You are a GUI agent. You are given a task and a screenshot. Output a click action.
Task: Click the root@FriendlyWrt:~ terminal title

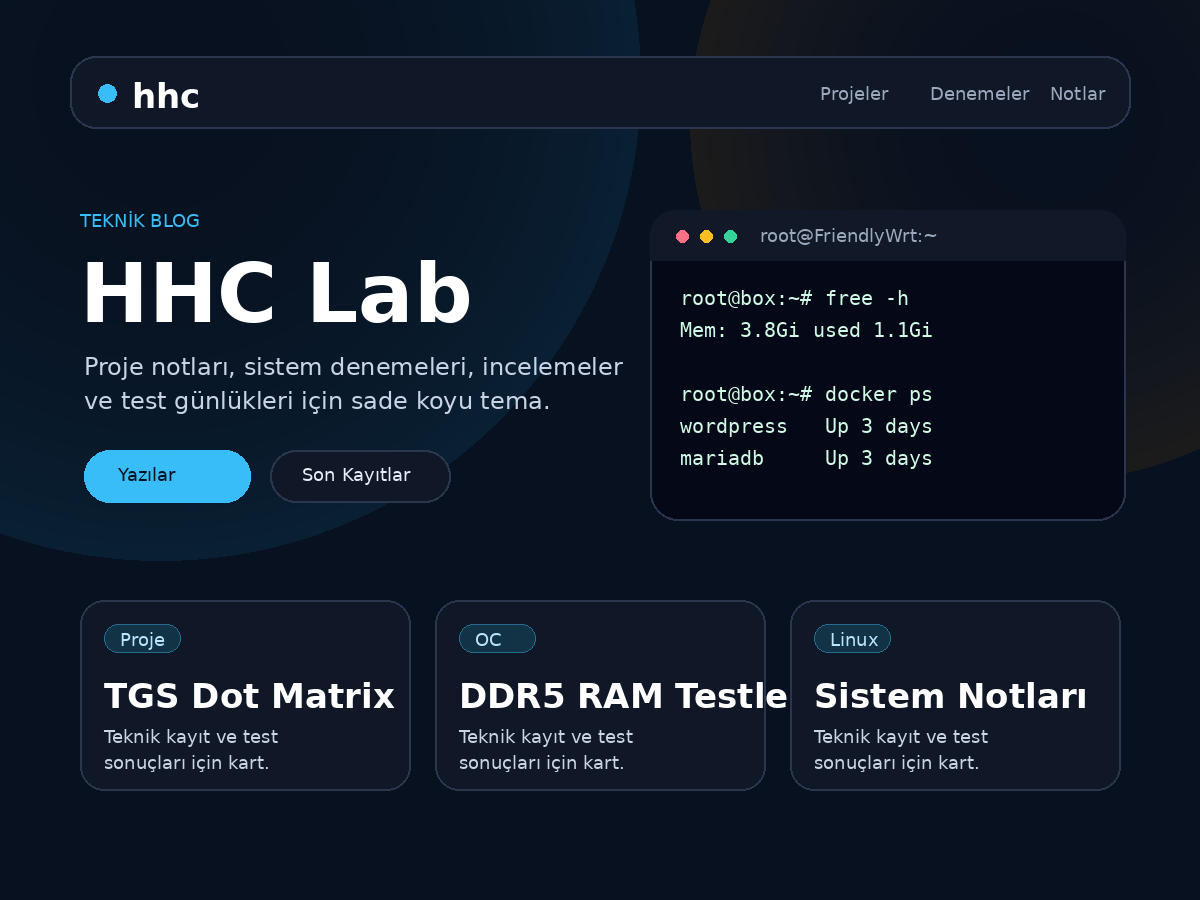click(849, 236)
